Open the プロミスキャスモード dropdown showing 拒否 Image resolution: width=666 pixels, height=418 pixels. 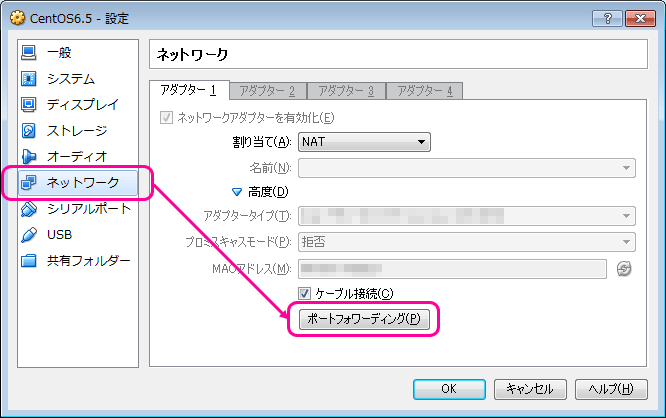[x=467, y=242]
